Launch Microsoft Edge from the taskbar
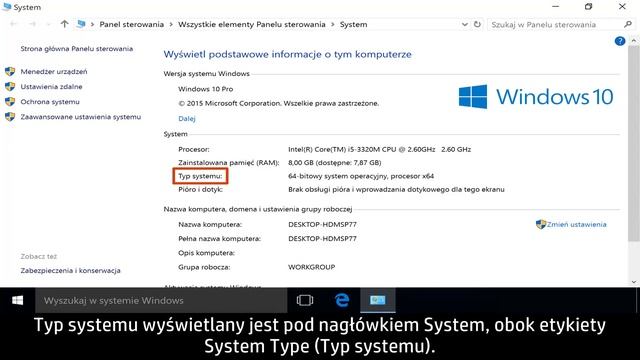Screen dimensions: 640x360 click(x=342, y=300)
